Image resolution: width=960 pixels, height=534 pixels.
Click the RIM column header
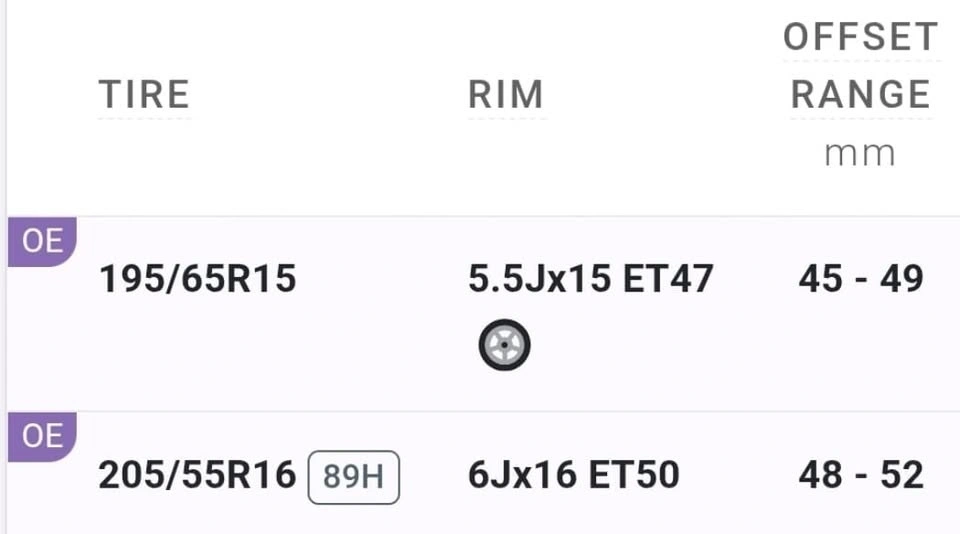(x=506, y=94)
